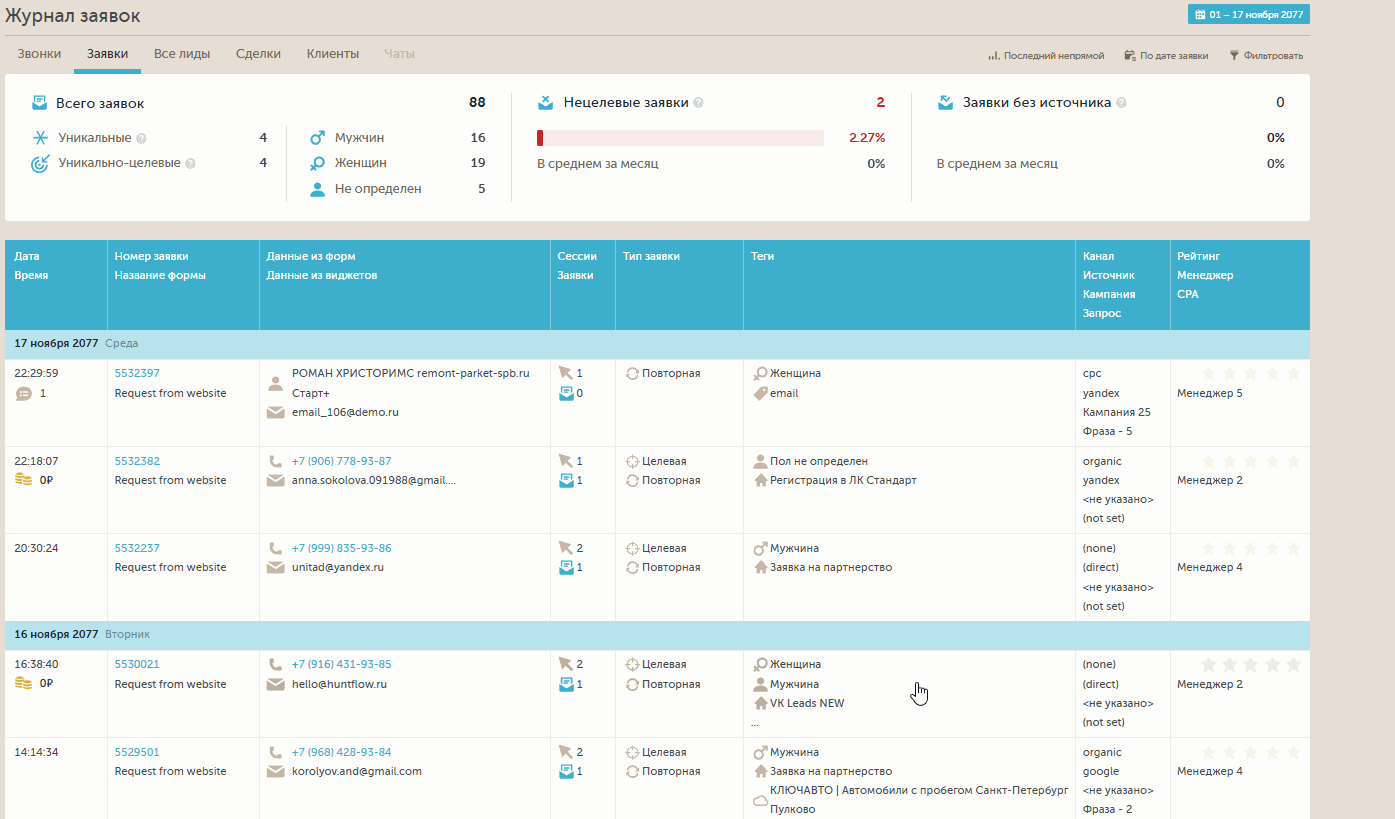1395x819 pixels.
Task: Click the Всего заявок envelope icon
Action: coord(40,103)
